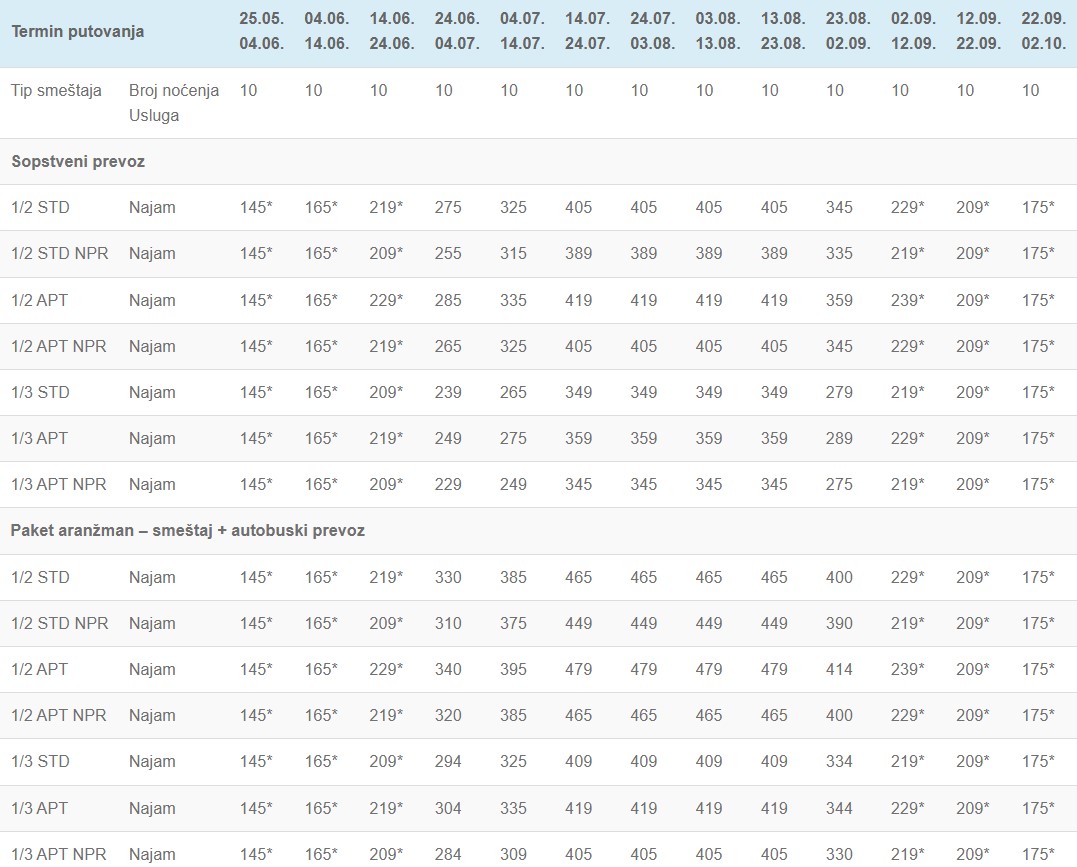
Task: Select the price cell showing 375
Action: (x=513, y=623)
